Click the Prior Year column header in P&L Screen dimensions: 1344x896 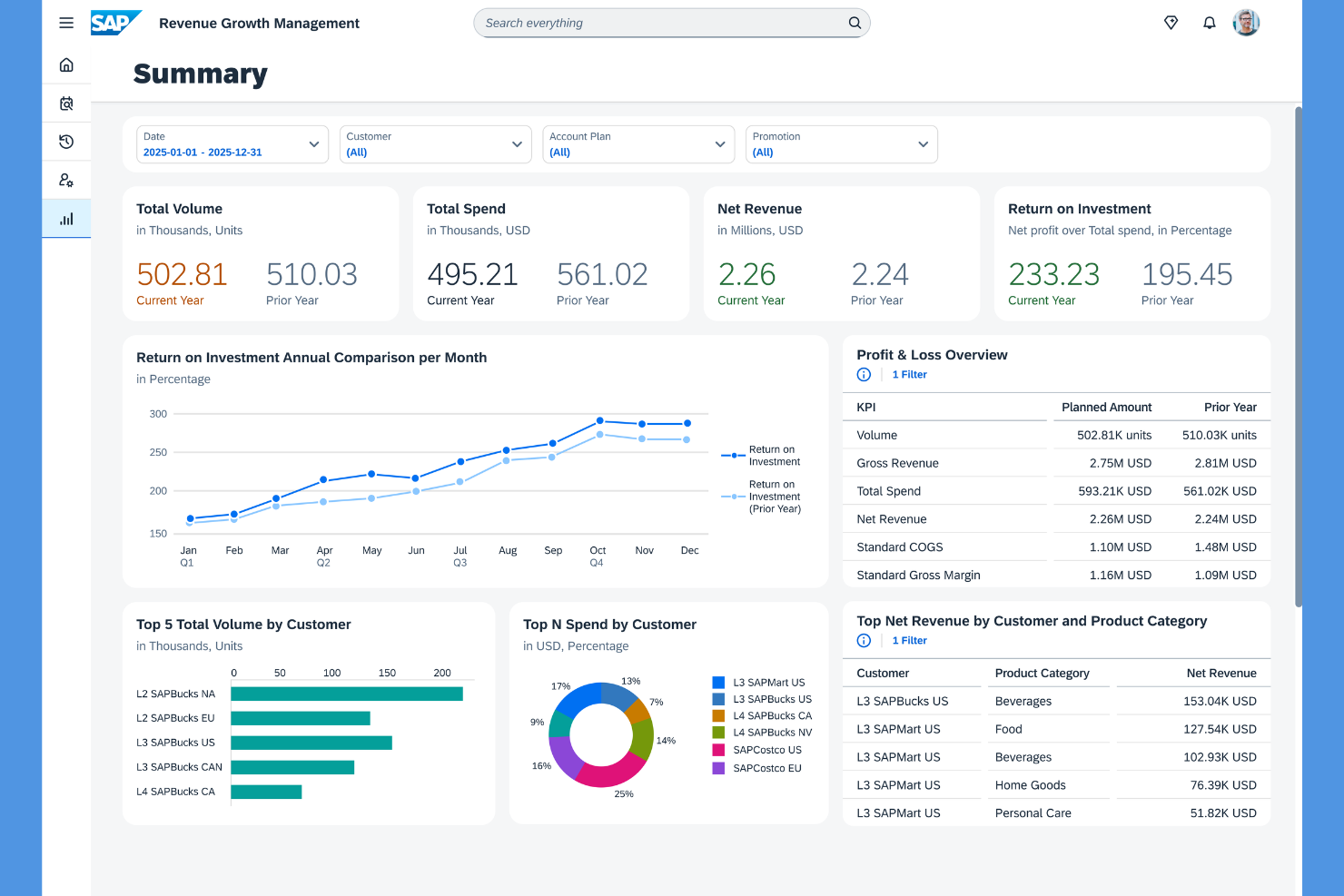(x=1230, y=408)
